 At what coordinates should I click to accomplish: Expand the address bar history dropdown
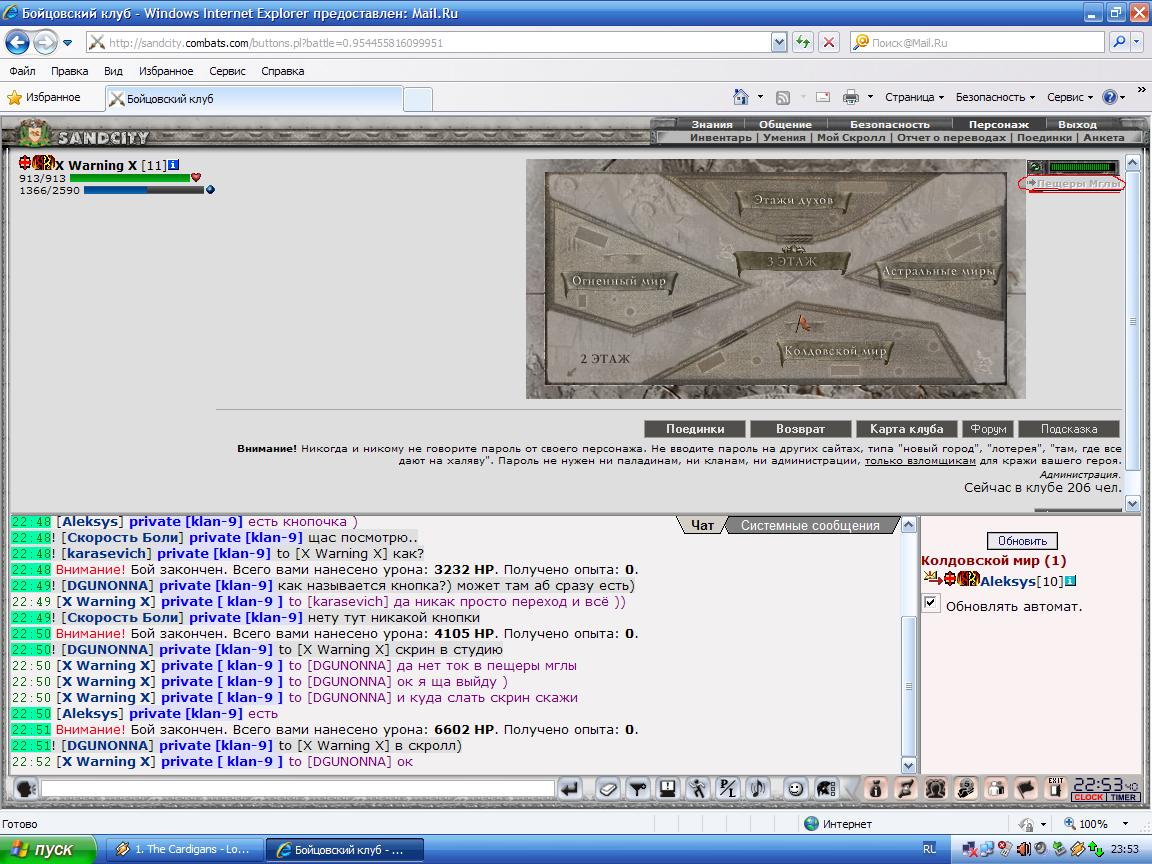pos(780,43)
